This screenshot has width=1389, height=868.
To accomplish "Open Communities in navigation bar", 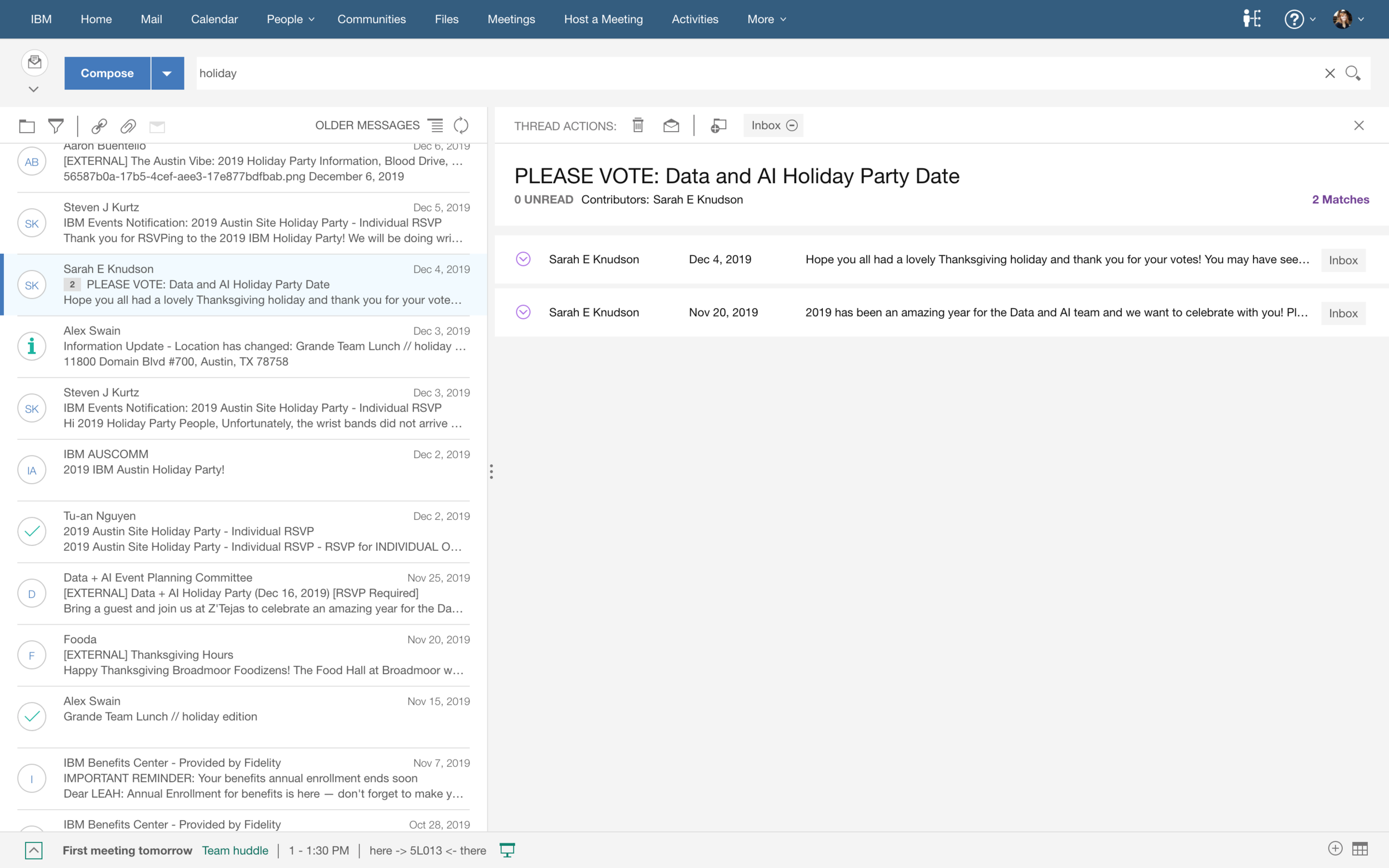I will pos(372,19).
